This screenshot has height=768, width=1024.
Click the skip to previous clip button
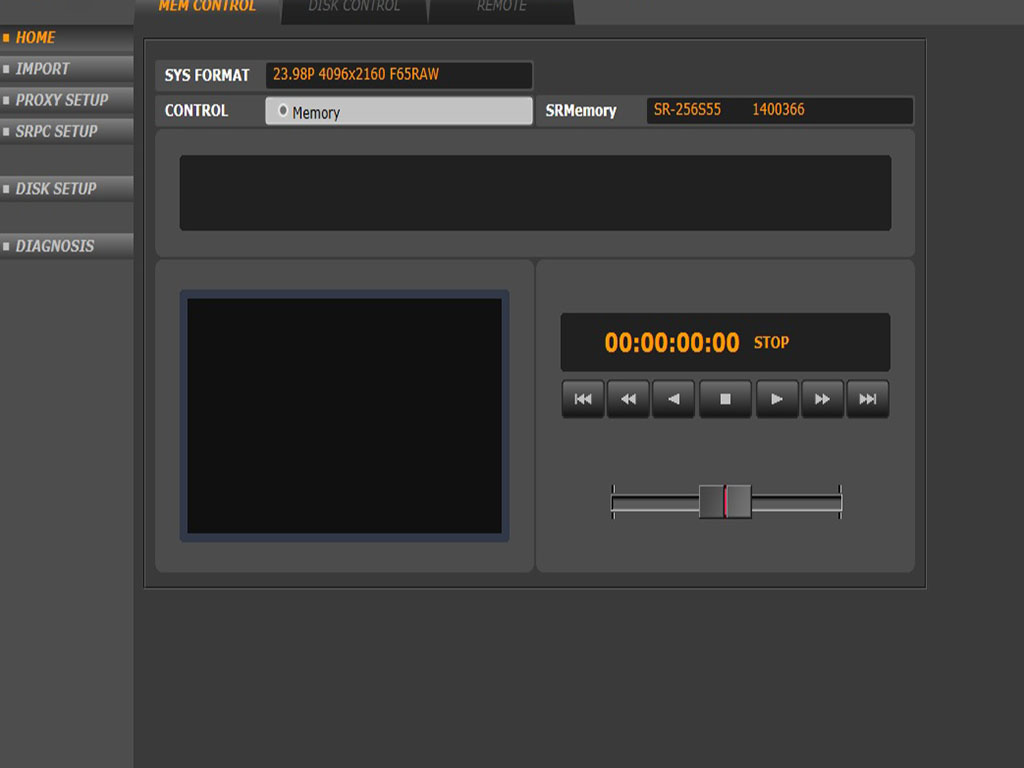(x=583, y=399)
